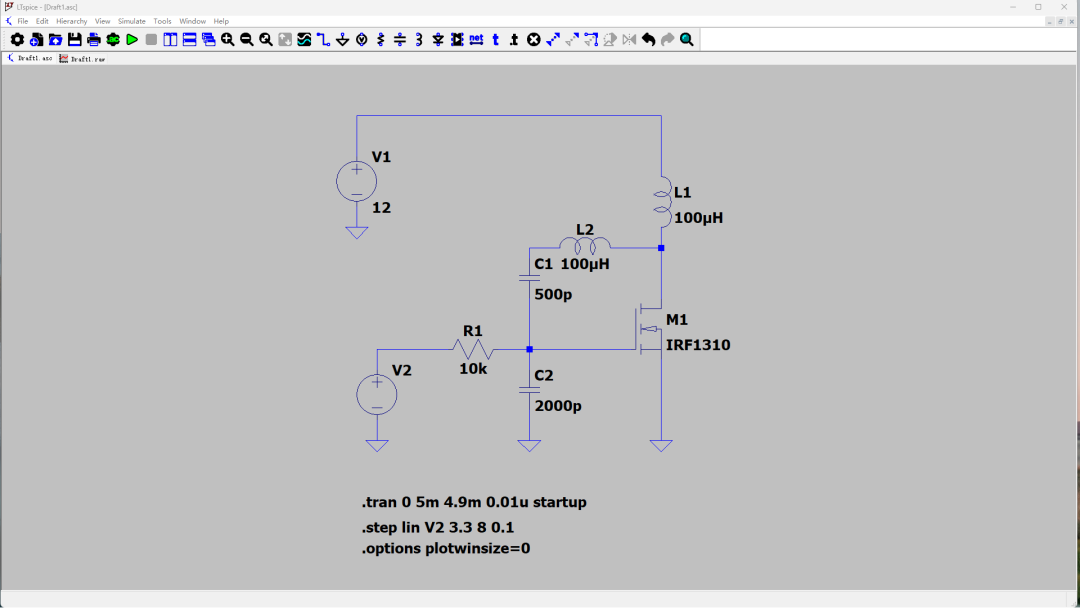Open a file via folder icon
Image resolution: width=1080 pixels, height=608 pixels.
pyautogui.click(x=56, y=40)
